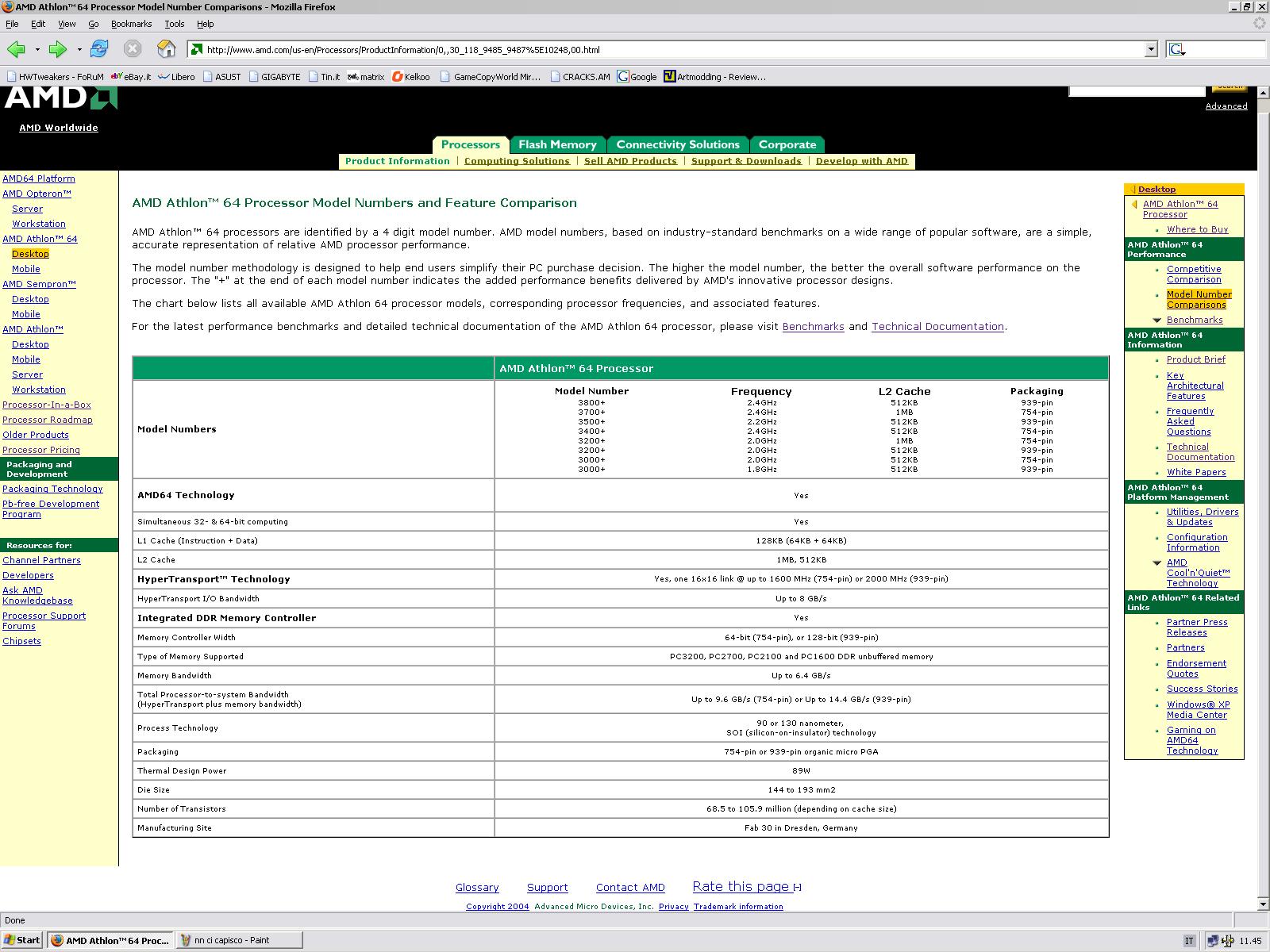Expand the Benchmarks arrow in the right panel
The width and height of the screenshot is (1270, 952).
point(1157,321)
